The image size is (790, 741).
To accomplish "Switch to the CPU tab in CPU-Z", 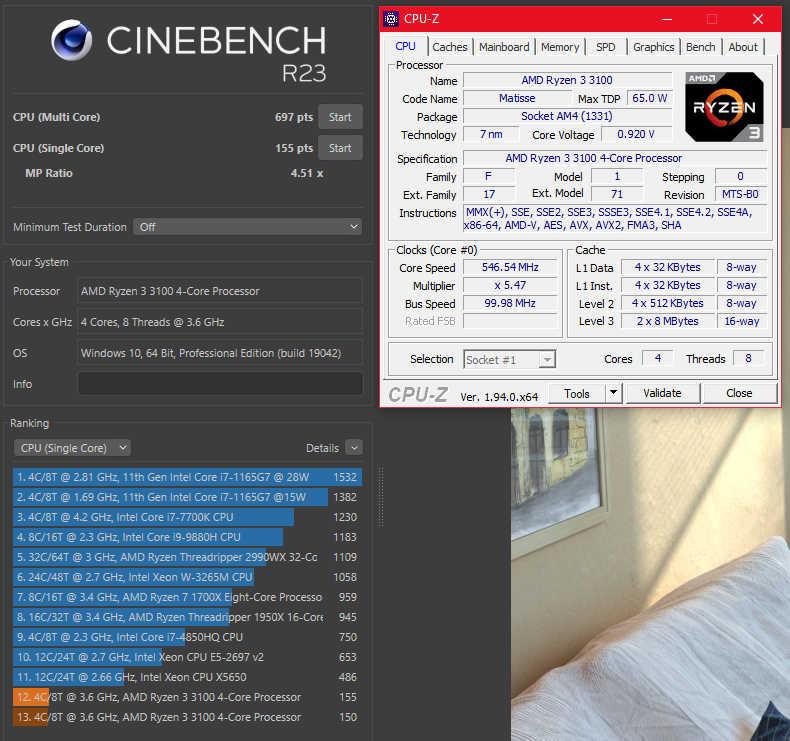I will click(405, 46).
